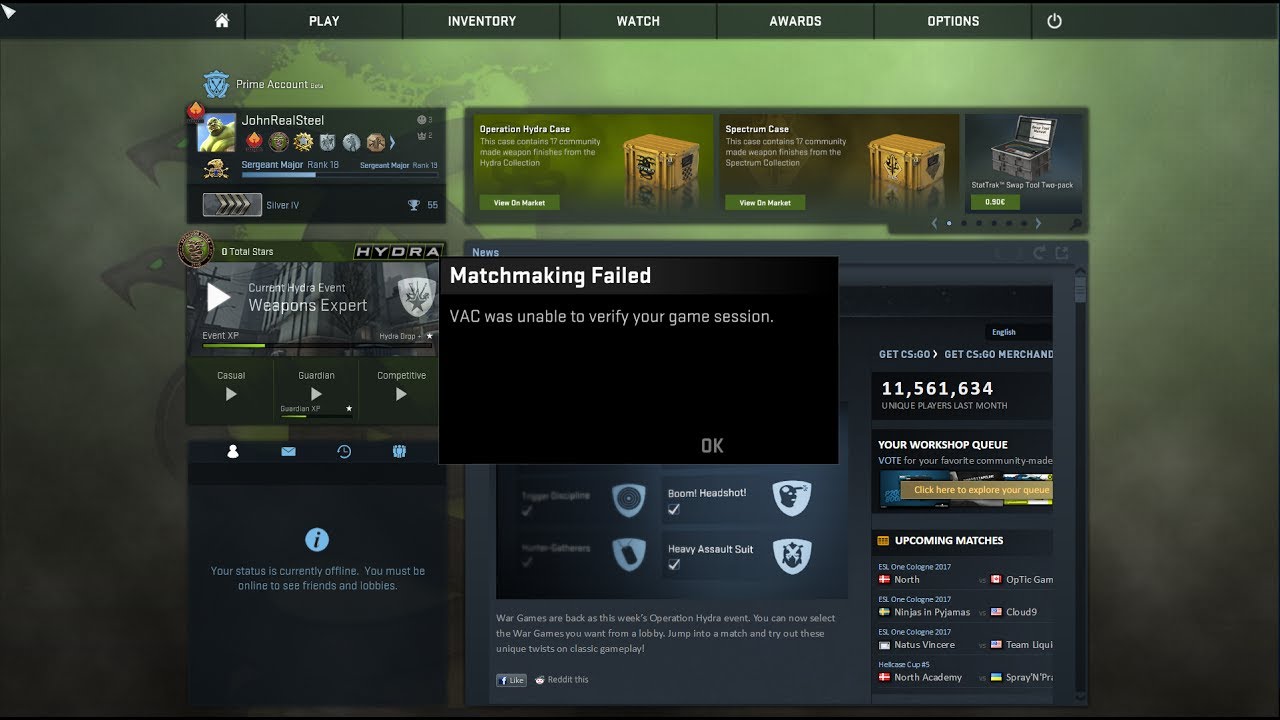
Task: Open the OPTIONS menu
Action: coord(953,21)
